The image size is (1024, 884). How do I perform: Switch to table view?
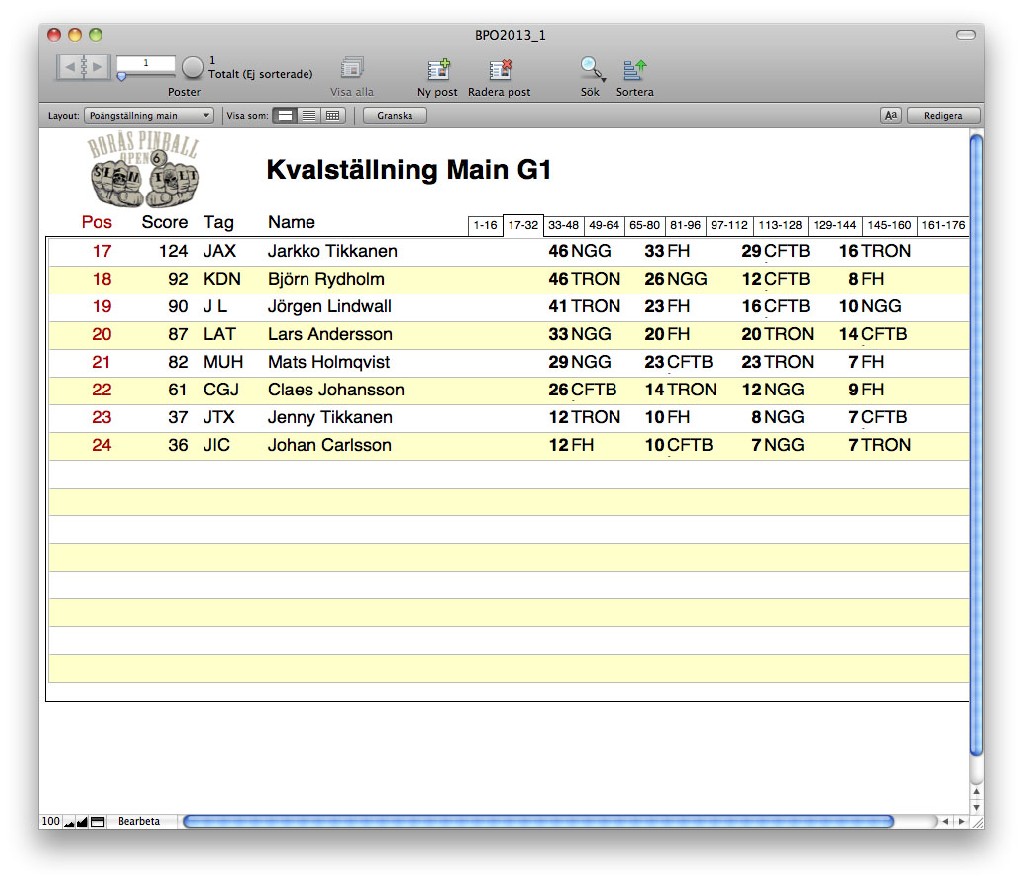coord(332,116)
